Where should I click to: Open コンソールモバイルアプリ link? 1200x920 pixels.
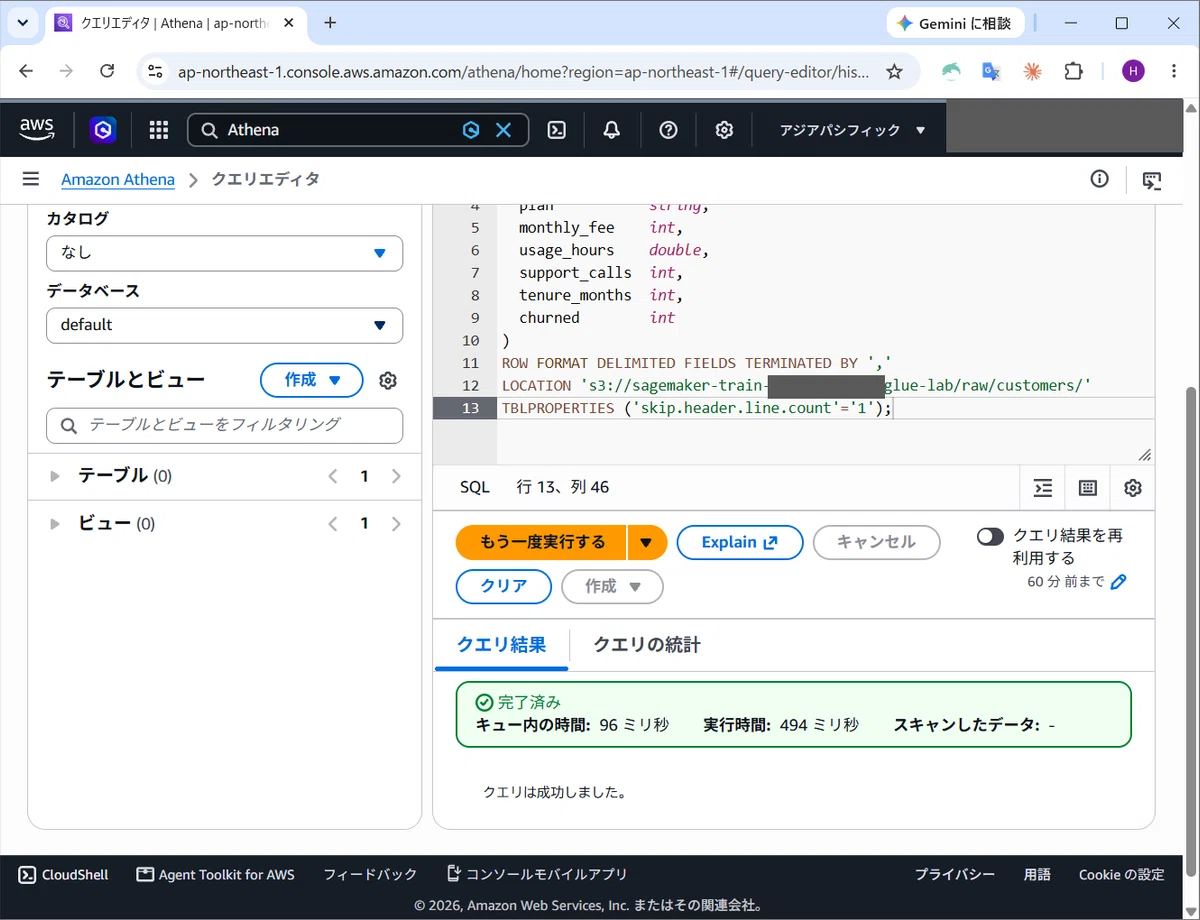(537, 875)
